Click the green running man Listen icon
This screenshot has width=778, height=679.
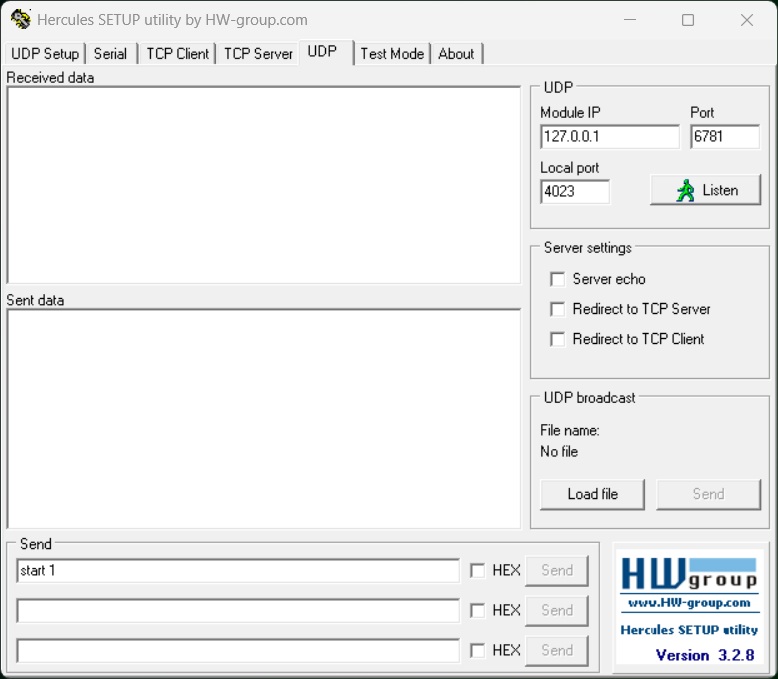[685, 190]
